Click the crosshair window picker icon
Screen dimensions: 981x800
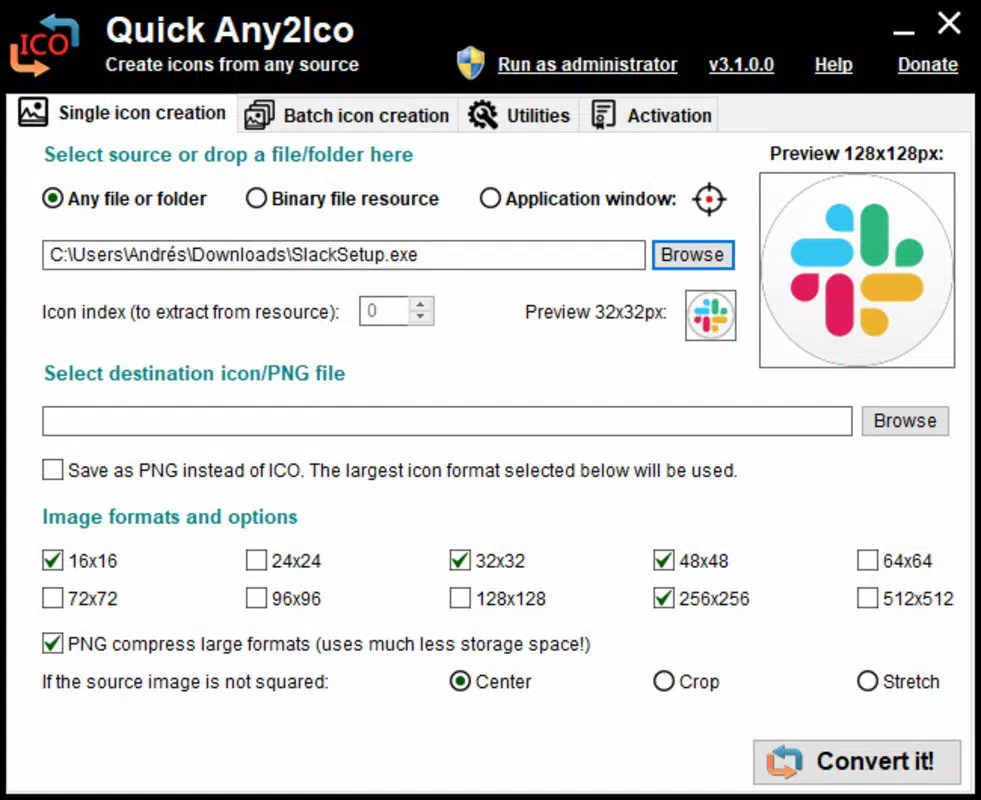(x=709, y=200)
